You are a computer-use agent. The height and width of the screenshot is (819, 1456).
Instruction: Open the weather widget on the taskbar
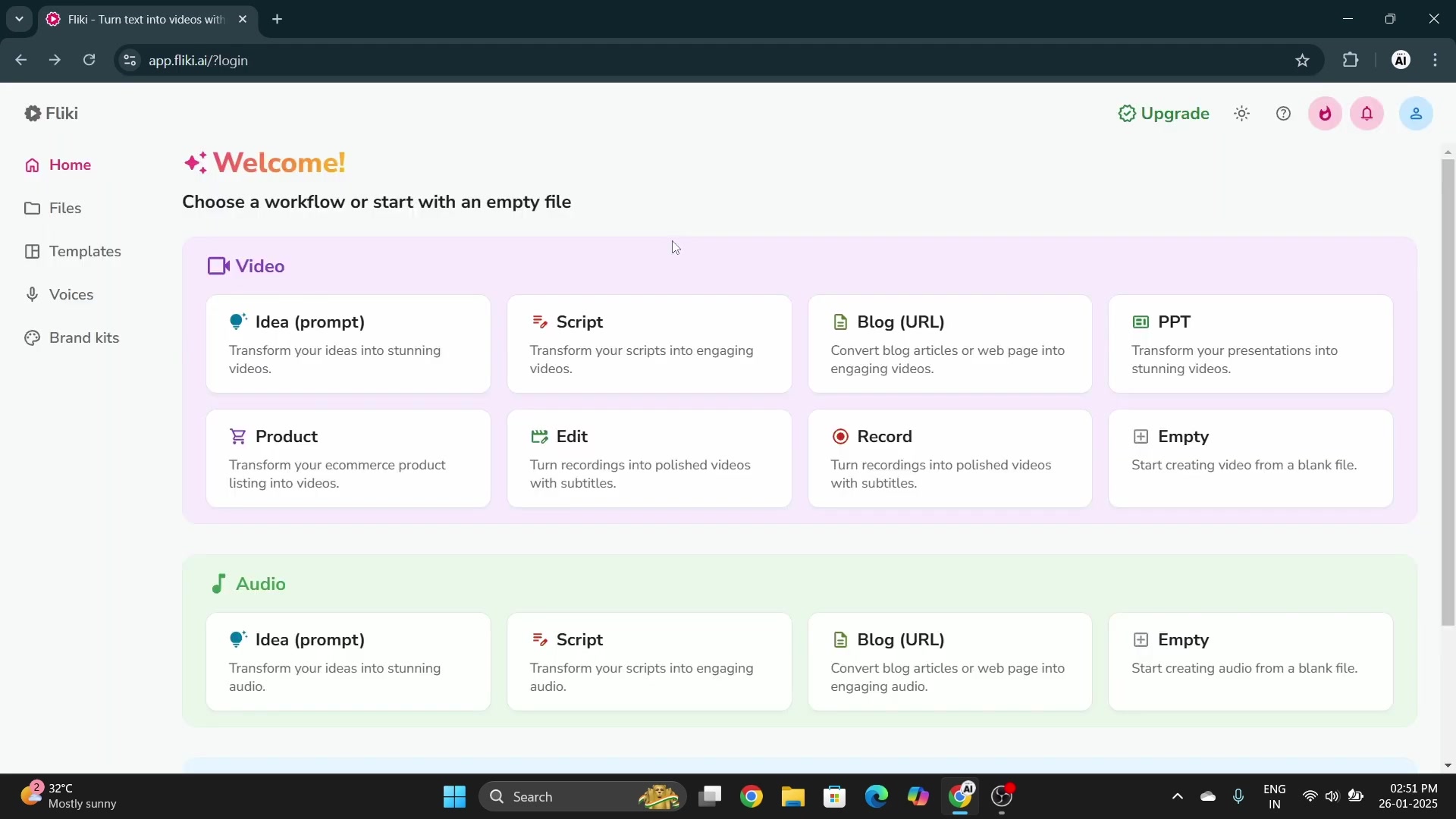click(68, 796)
